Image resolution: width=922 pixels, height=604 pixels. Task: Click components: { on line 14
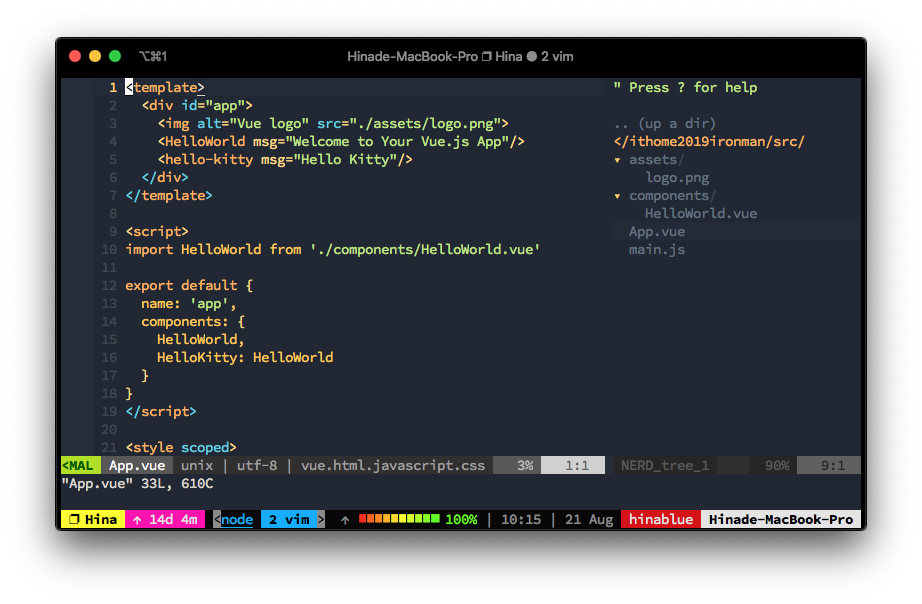tap(193, 322)
